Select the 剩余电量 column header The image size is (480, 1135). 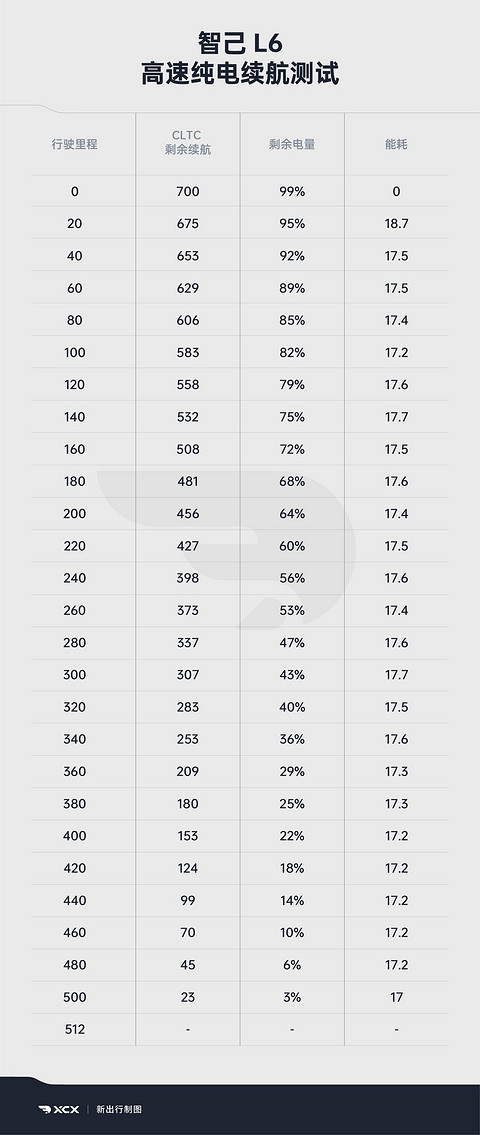pos(292,144)
